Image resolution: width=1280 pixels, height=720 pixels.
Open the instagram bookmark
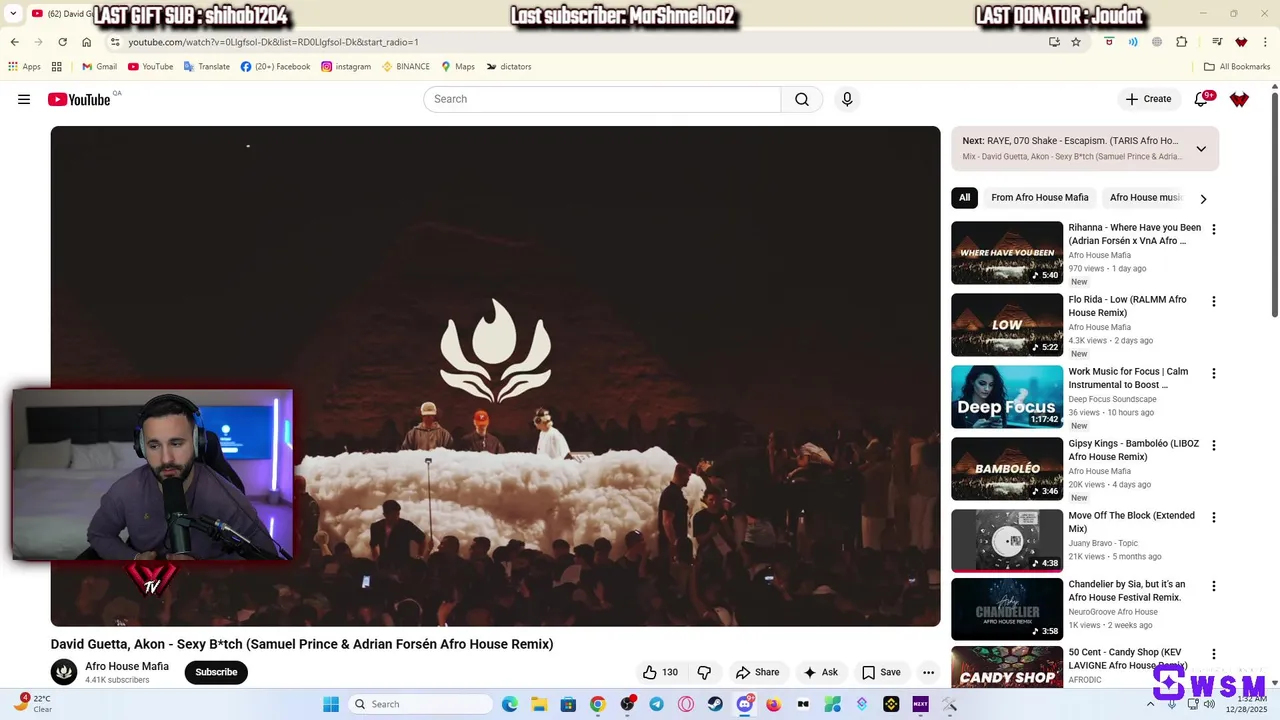coord(345,67)
